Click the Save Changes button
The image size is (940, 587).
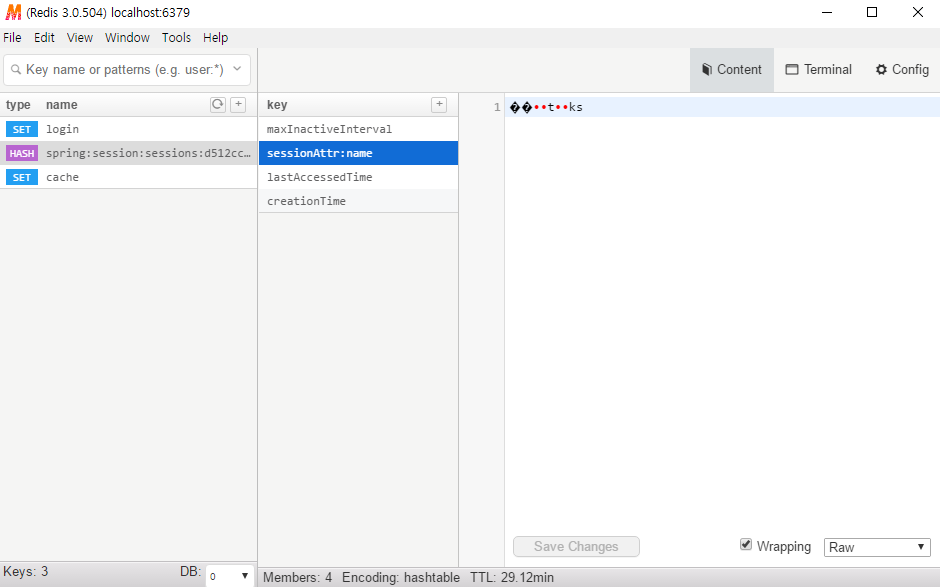tap(576, 546)
